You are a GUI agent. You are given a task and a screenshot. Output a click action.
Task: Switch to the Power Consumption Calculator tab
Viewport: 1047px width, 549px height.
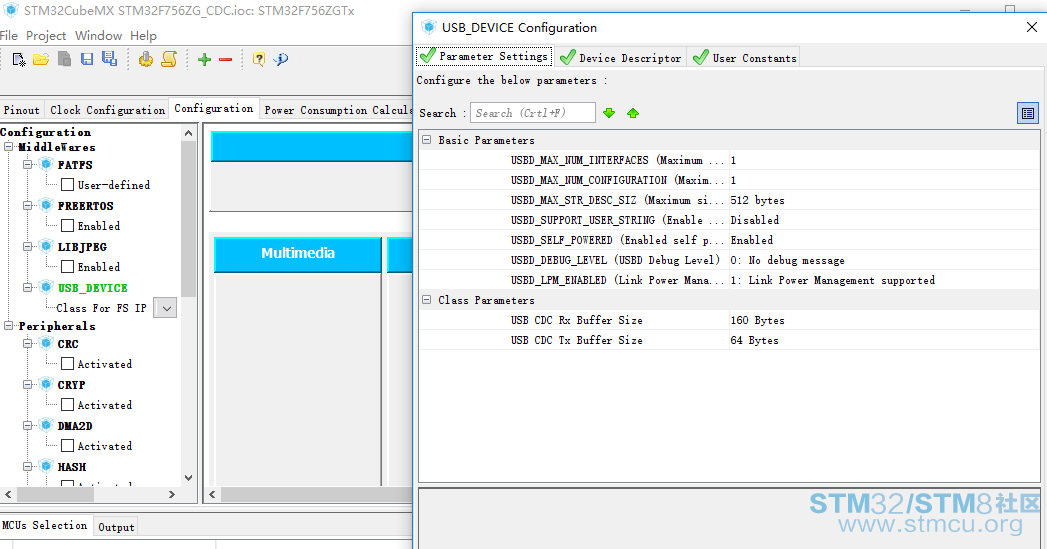tap(337, 110)
